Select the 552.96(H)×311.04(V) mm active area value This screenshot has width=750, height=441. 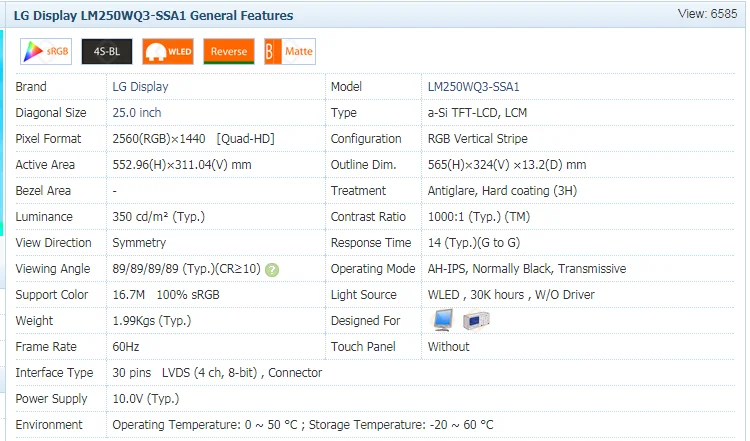[x=182, y=165]
